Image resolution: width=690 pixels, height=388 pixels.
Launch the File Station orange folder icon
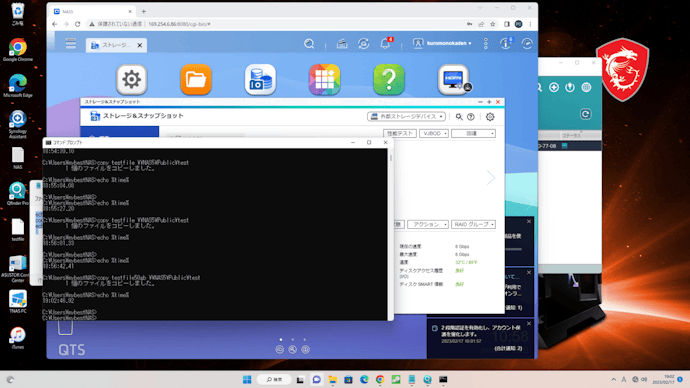point(196,80)
